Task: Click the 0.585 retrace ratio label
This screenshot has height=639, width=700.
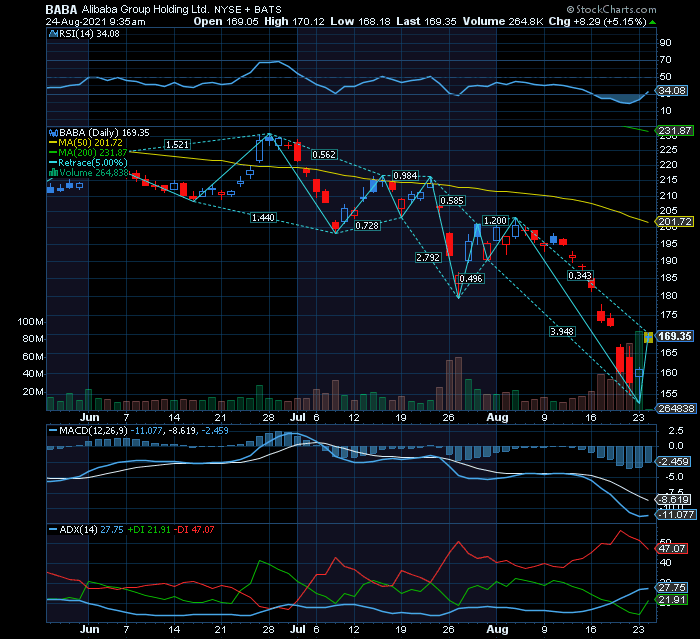Action: point(452,200)
